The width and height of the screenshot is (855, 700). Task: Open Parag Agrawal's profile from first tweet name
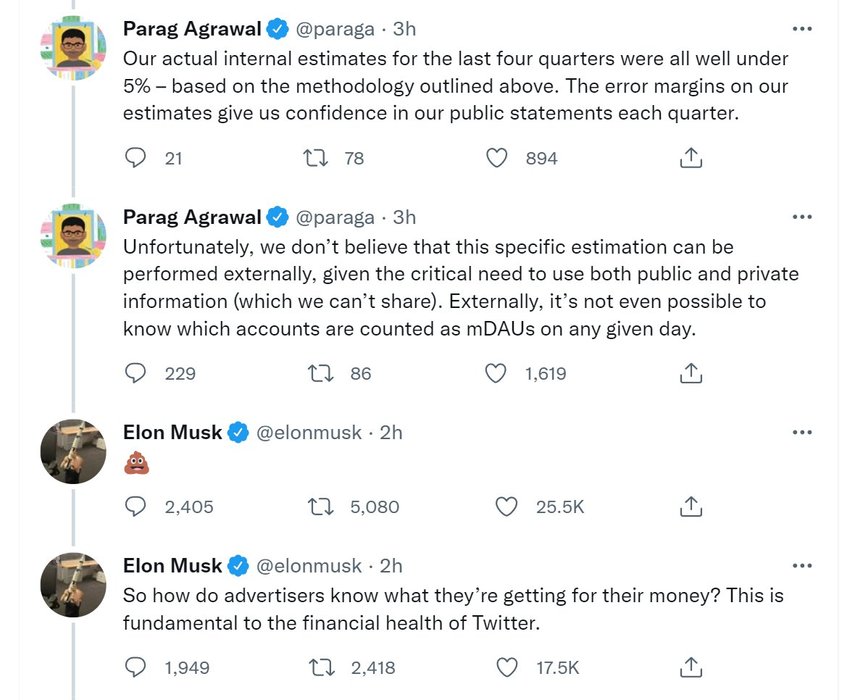coord(192,28)
